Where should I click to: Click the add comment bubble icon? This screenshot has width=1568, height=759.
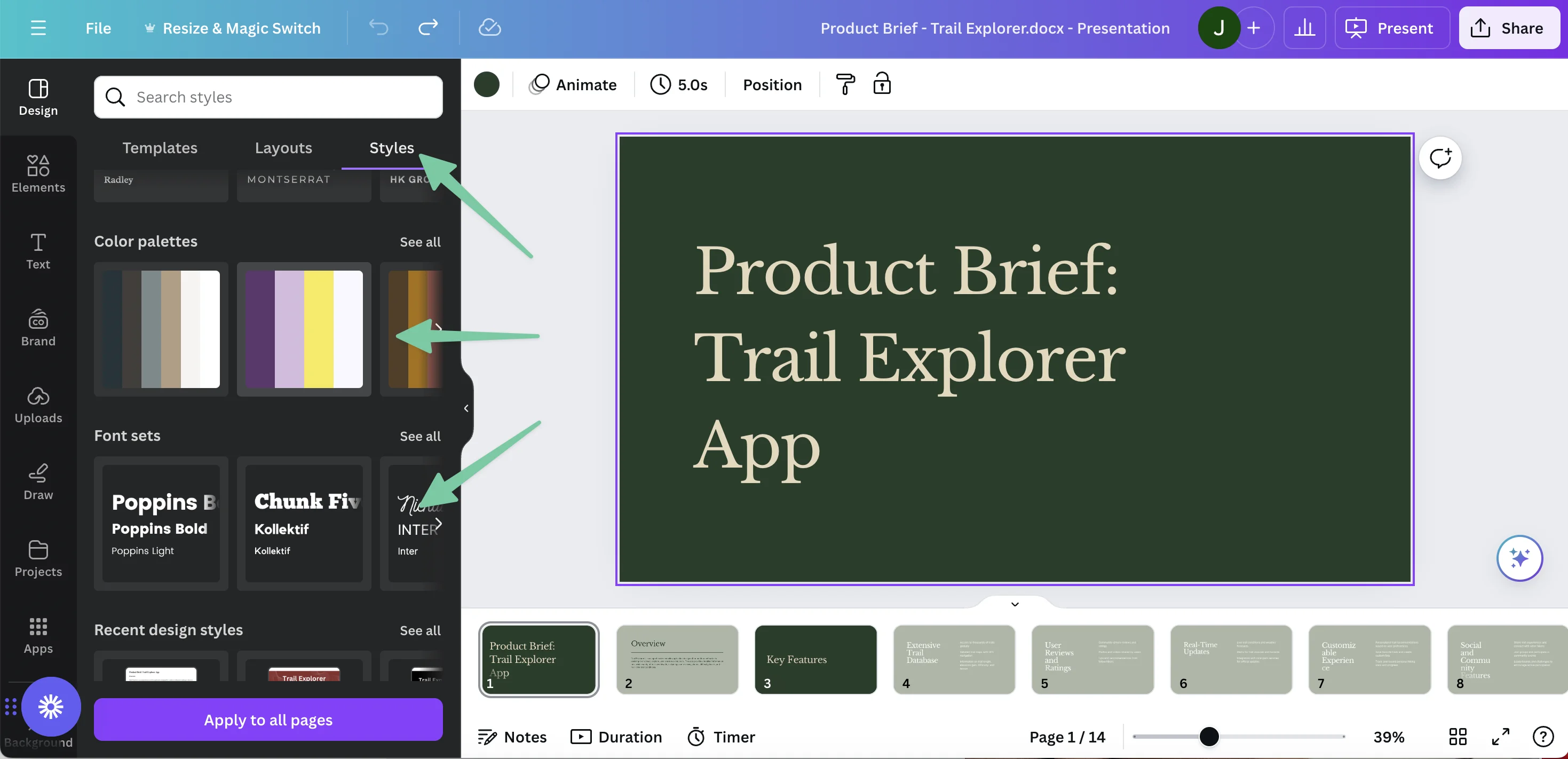(1439, 158)
